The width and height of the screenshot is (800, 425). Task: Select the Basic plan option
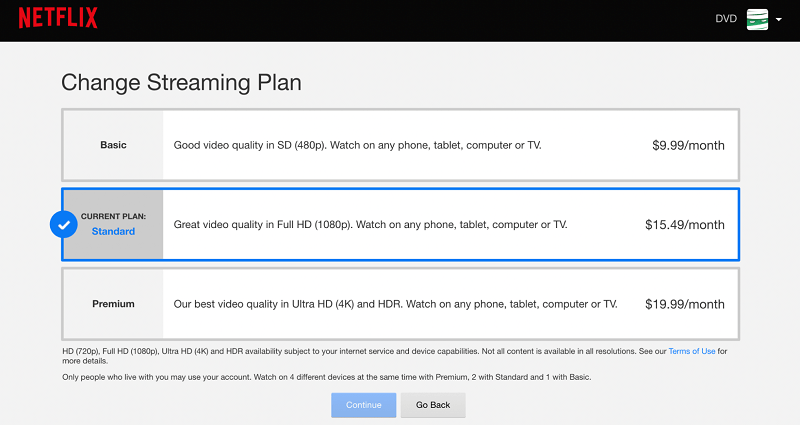(401, 145)
